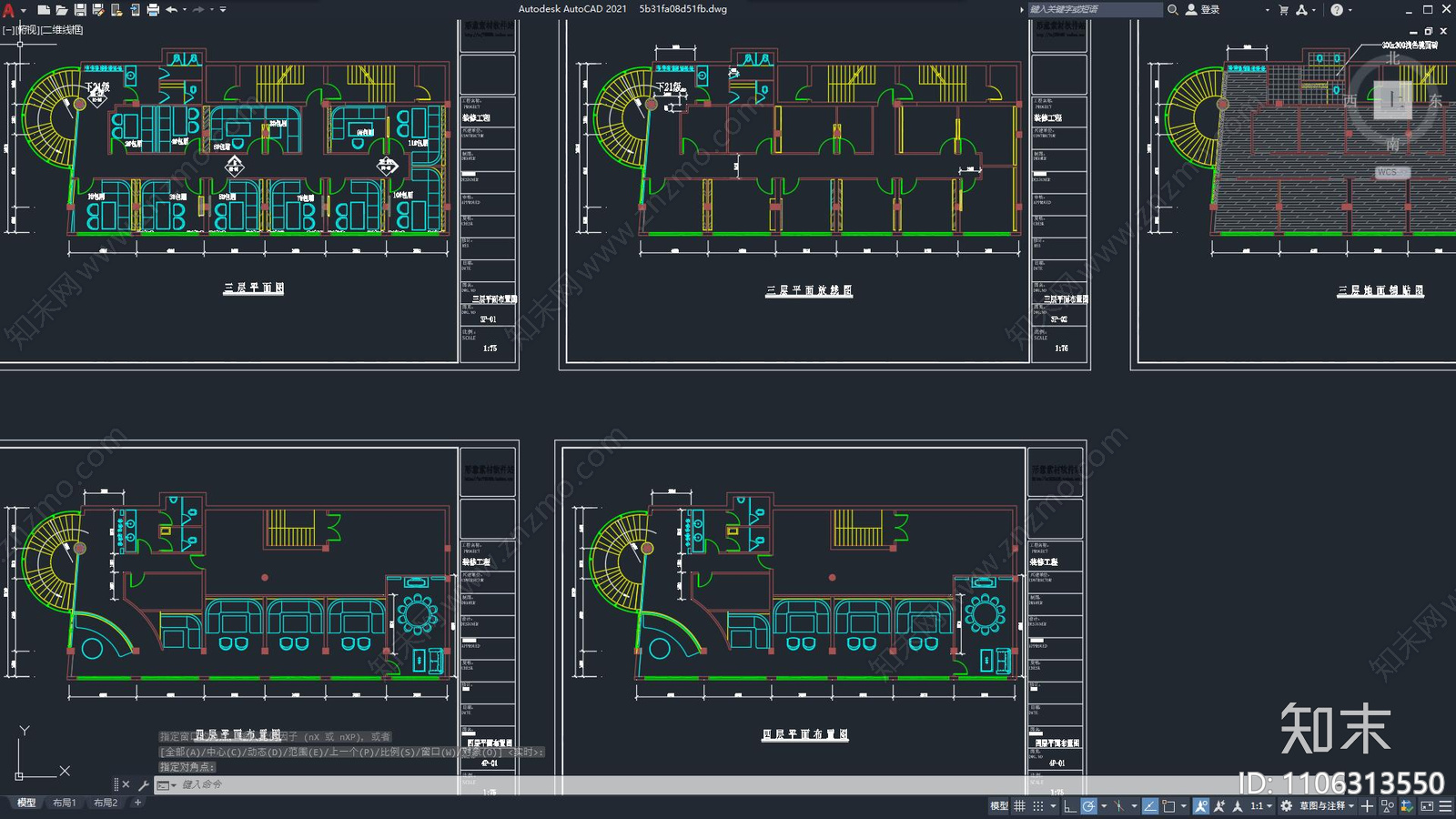Open the Redo history dropdown arrow
Viewport: 1456px width, 819px height.
211,10
